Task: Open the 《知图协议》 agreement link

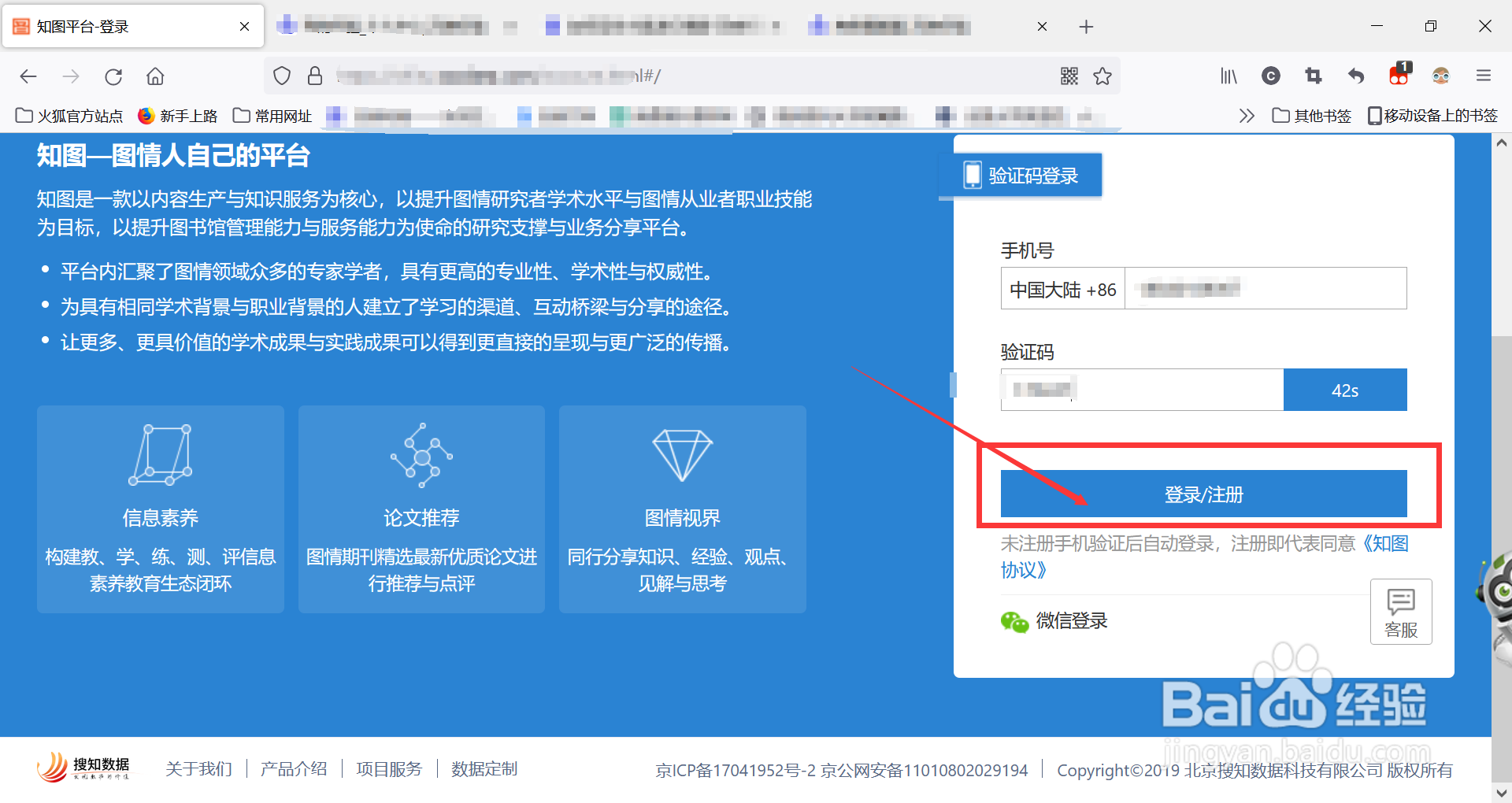Action: point(1385,543)
